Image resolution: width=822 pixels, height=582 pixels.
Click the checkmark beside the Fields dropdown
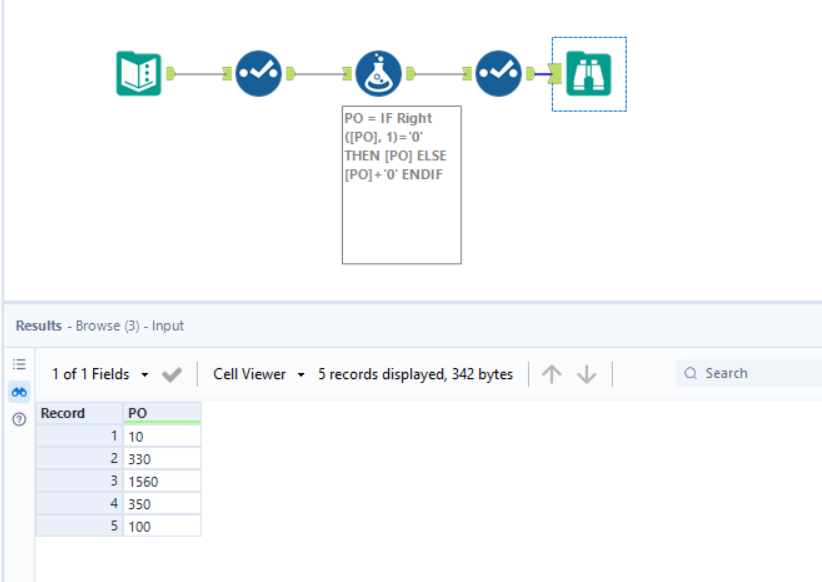click(x=169, y=373)
